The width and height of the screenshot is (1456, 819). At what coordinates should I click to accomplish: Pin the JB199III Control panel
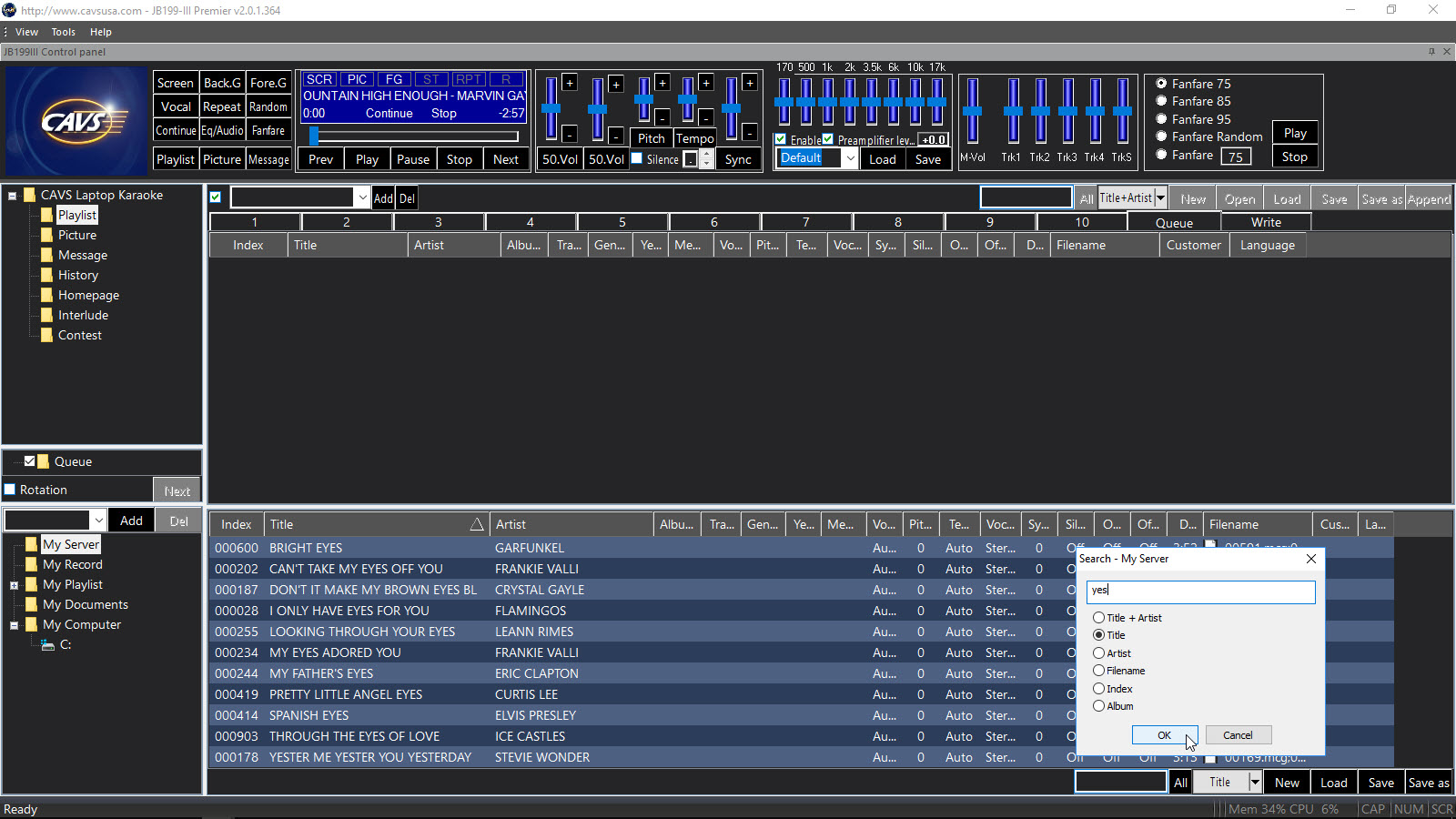[x=1431, y=52]
